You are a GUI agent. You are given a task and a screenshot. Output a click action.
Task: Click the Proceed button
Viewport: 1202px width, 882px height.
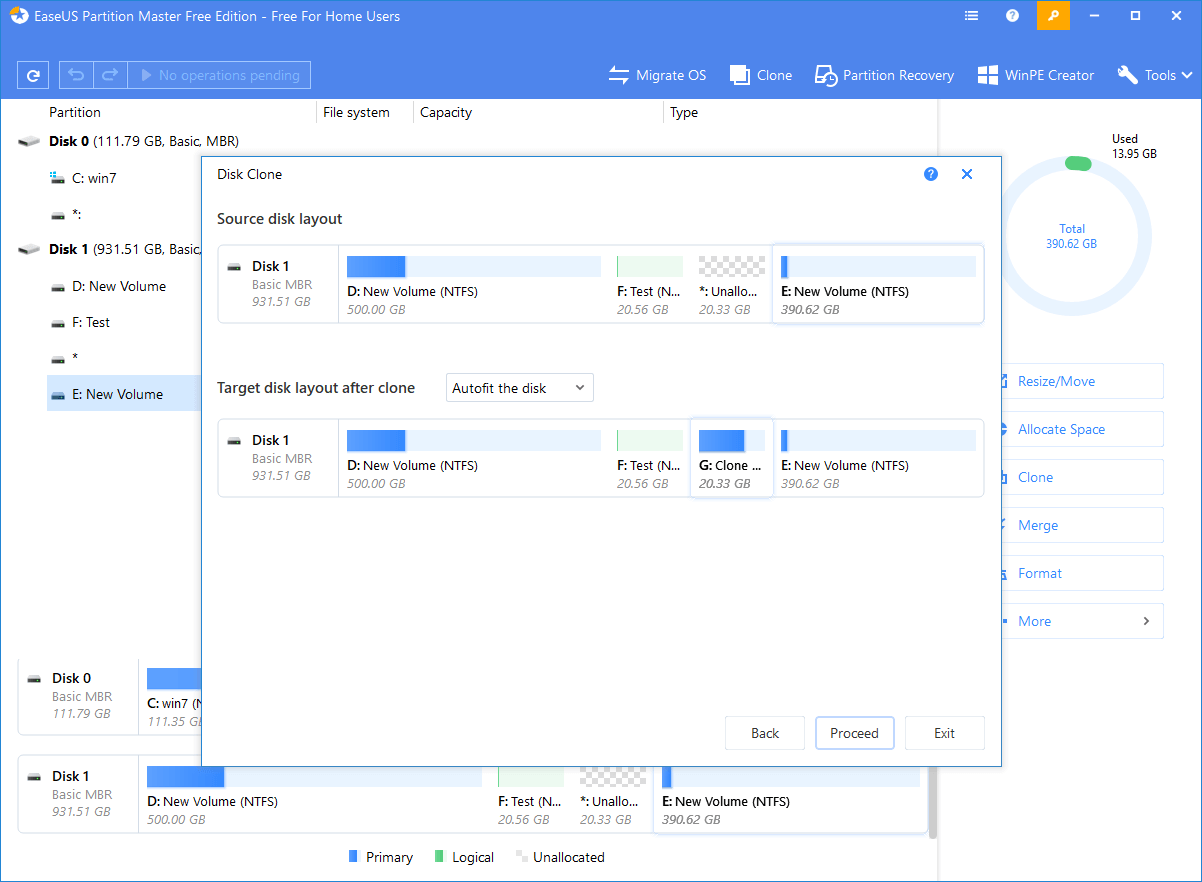pos(854,733)
